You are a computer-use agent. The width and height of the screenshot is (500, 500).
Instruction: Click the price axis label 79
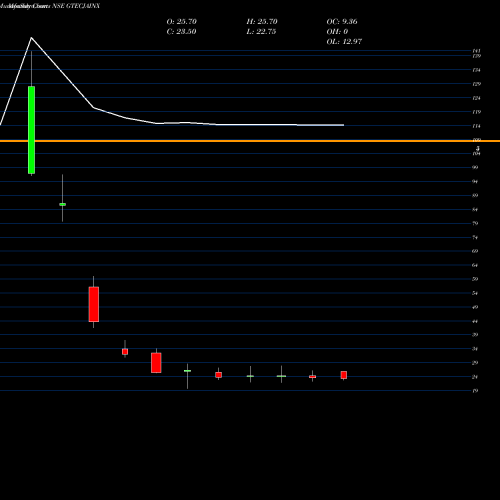click(475, 223)
